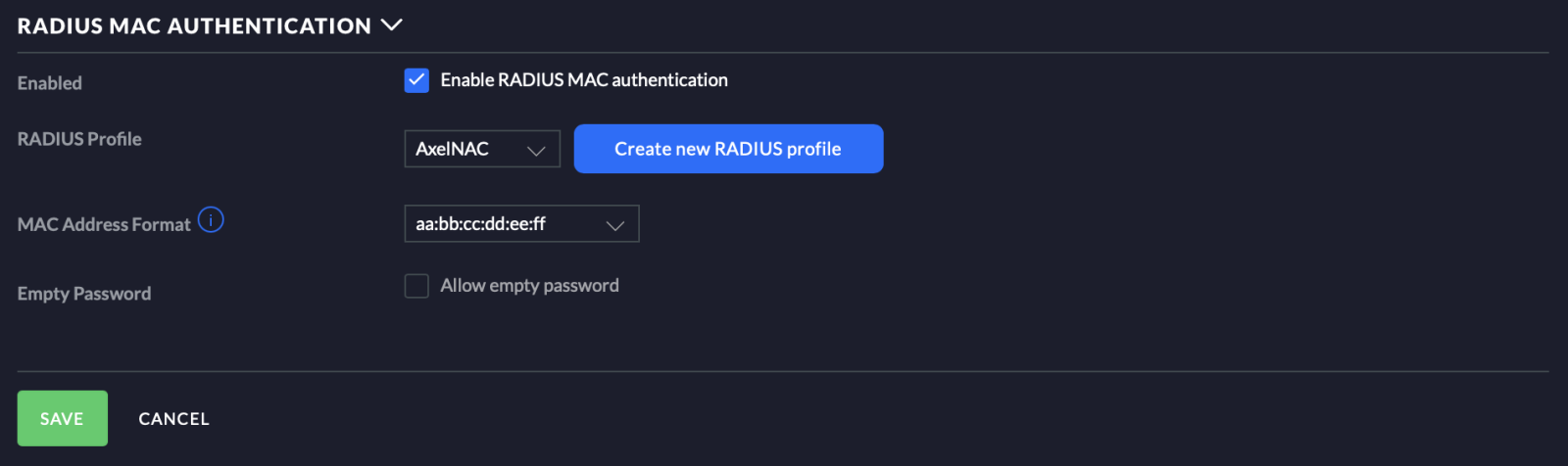Viewport: 1568px width, 466px height.
Task: Click the info icon beside MAC Address Format
Action: 211,220
